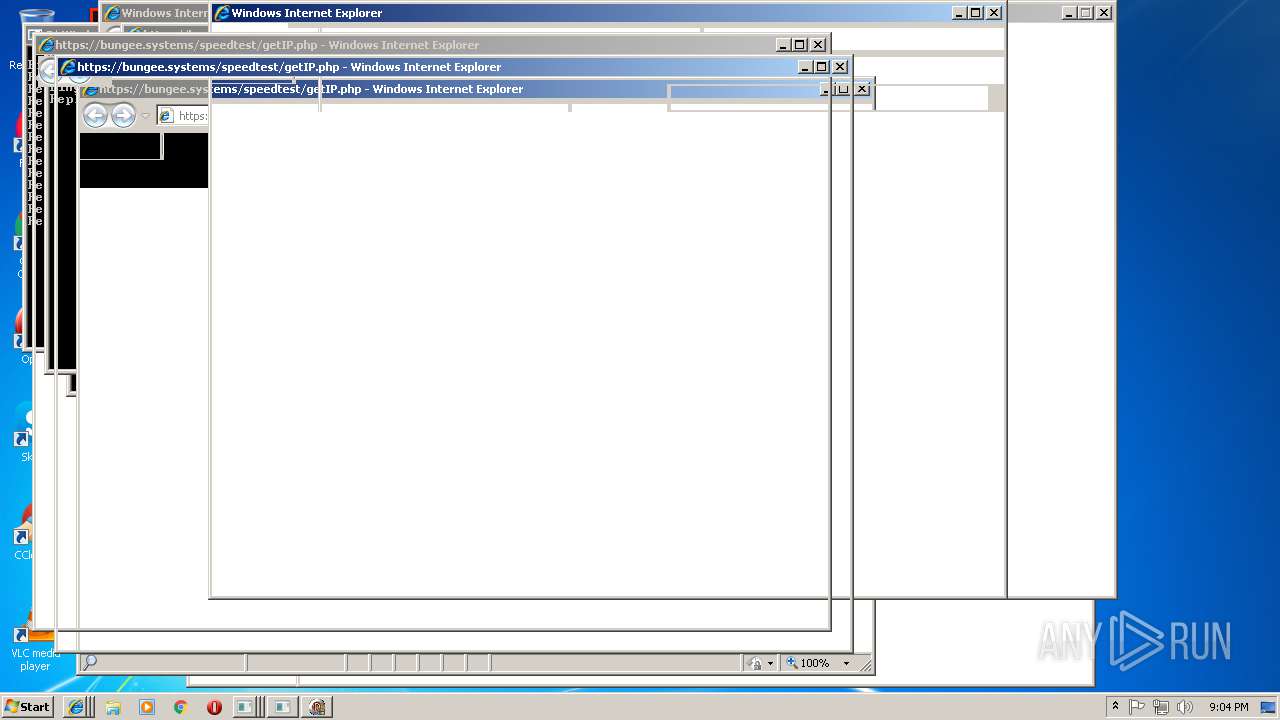This screenshot has height=720, width=1280.
Task: Click the IE Forward navigation button
Action: [123, 116]
